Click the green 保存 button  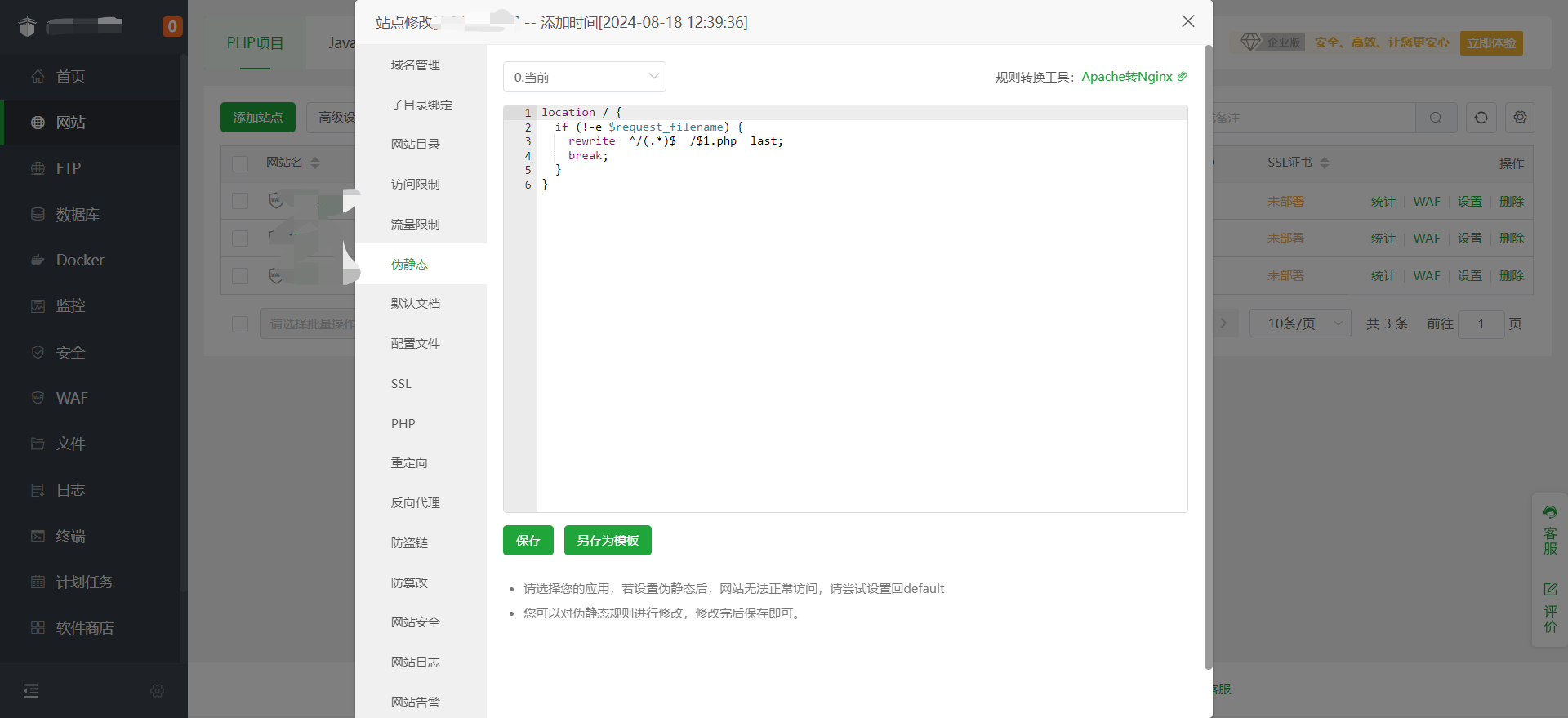click(528, 541)
